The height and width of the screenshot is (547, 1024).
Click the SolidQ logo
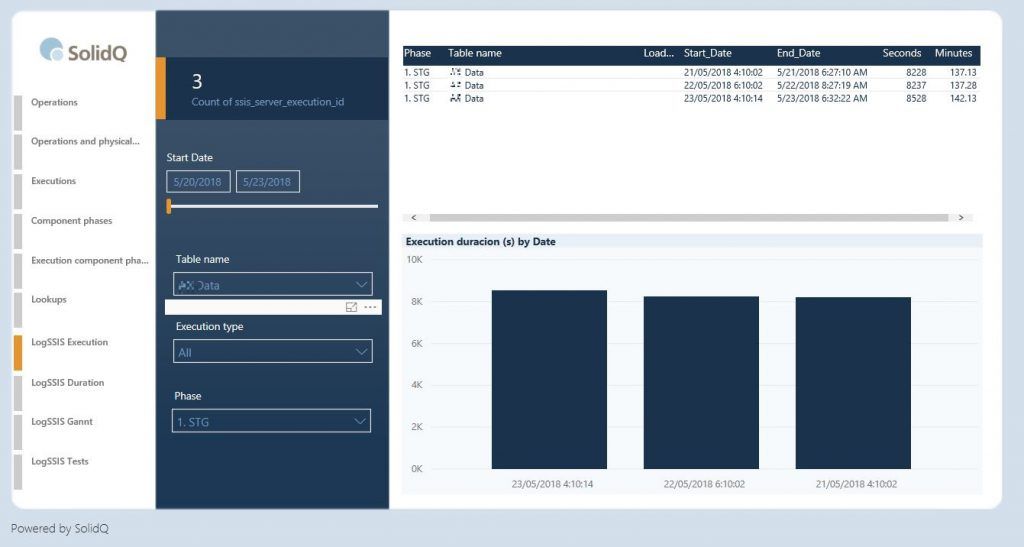pos(83,51)
